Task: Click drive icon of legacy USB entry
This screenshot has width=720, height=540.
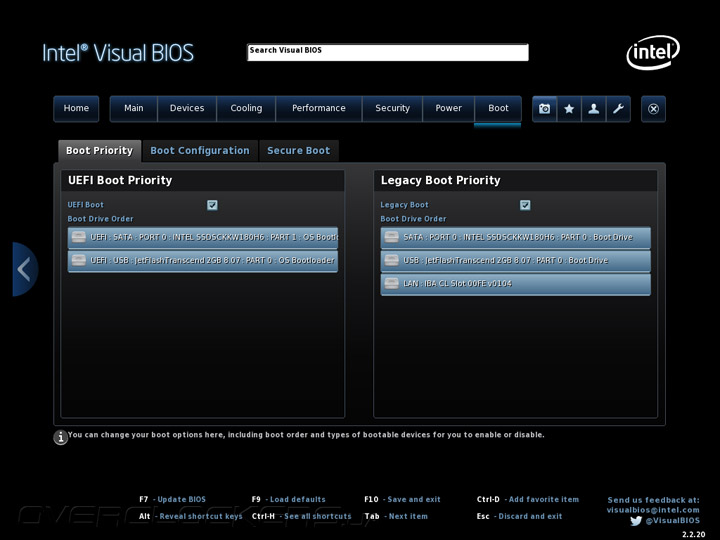Action: pyautogui.click(x=391, y=260)
